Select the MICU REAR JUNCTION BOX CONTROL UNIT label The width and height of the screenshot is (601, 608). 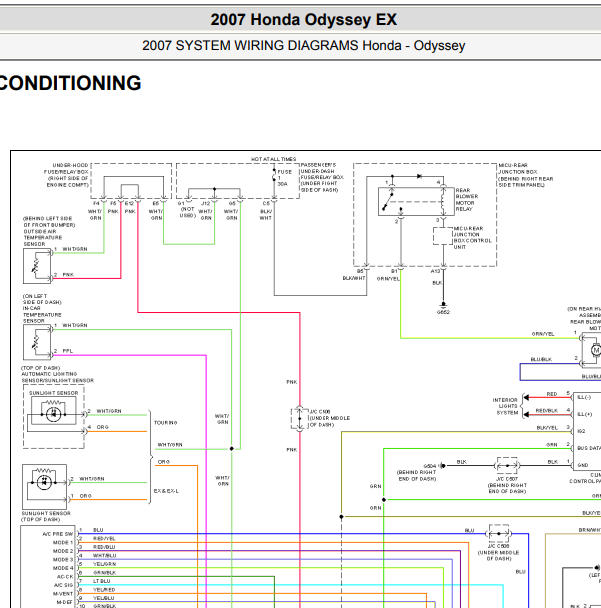click(472, 238)
